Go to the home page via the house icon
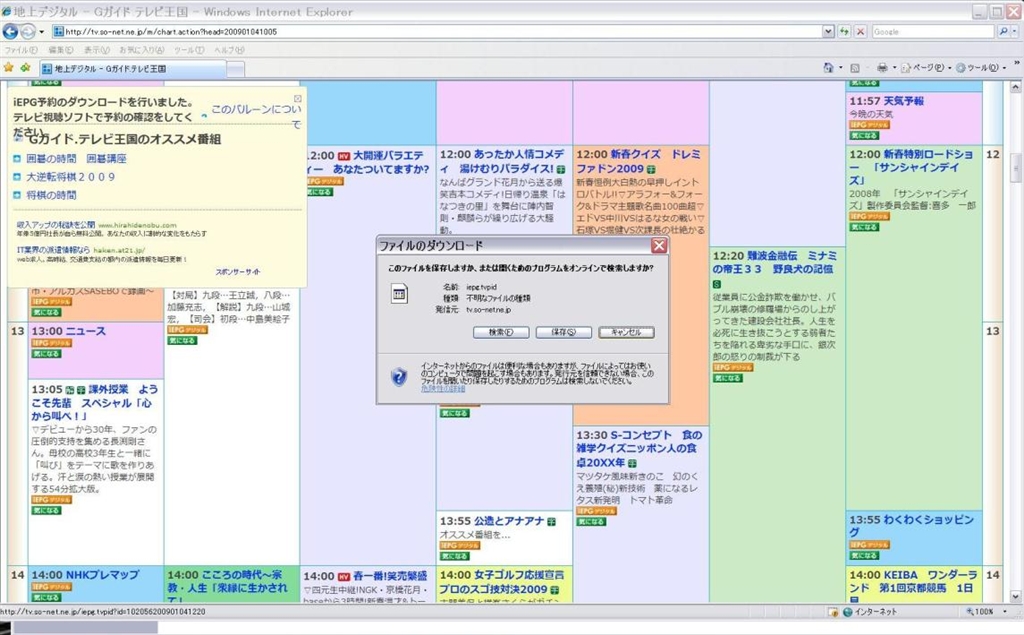This screenshot has height=635, width=1024. 828,67
